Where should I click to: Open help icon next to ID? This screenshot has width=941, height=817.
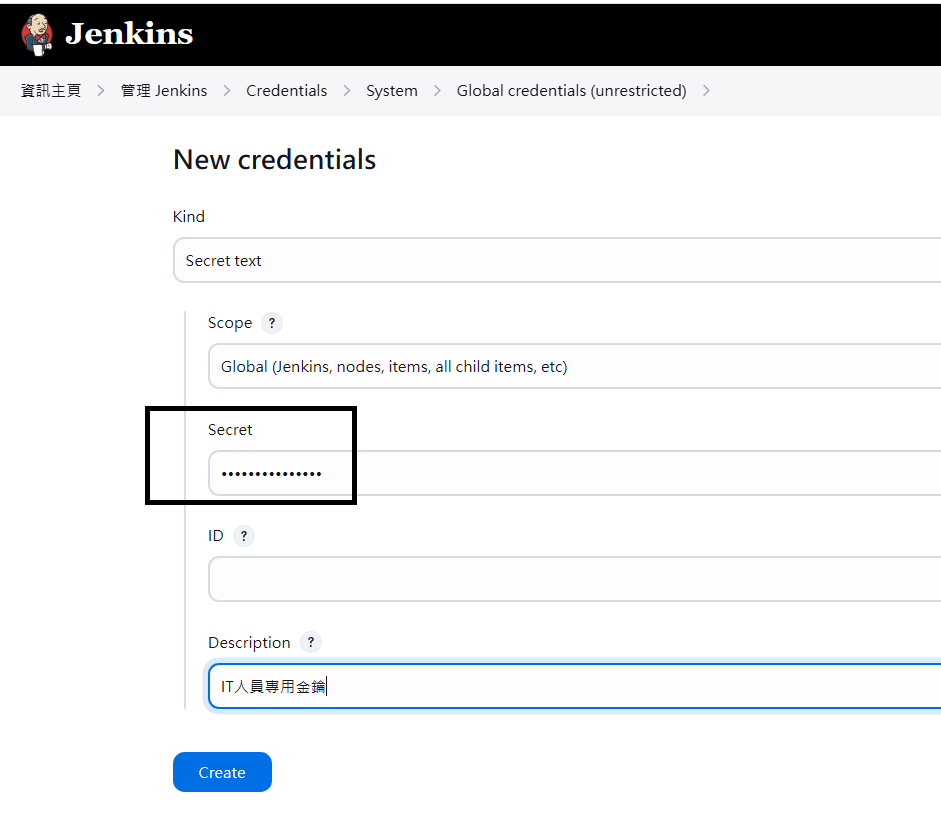click(x=244, y=535)
